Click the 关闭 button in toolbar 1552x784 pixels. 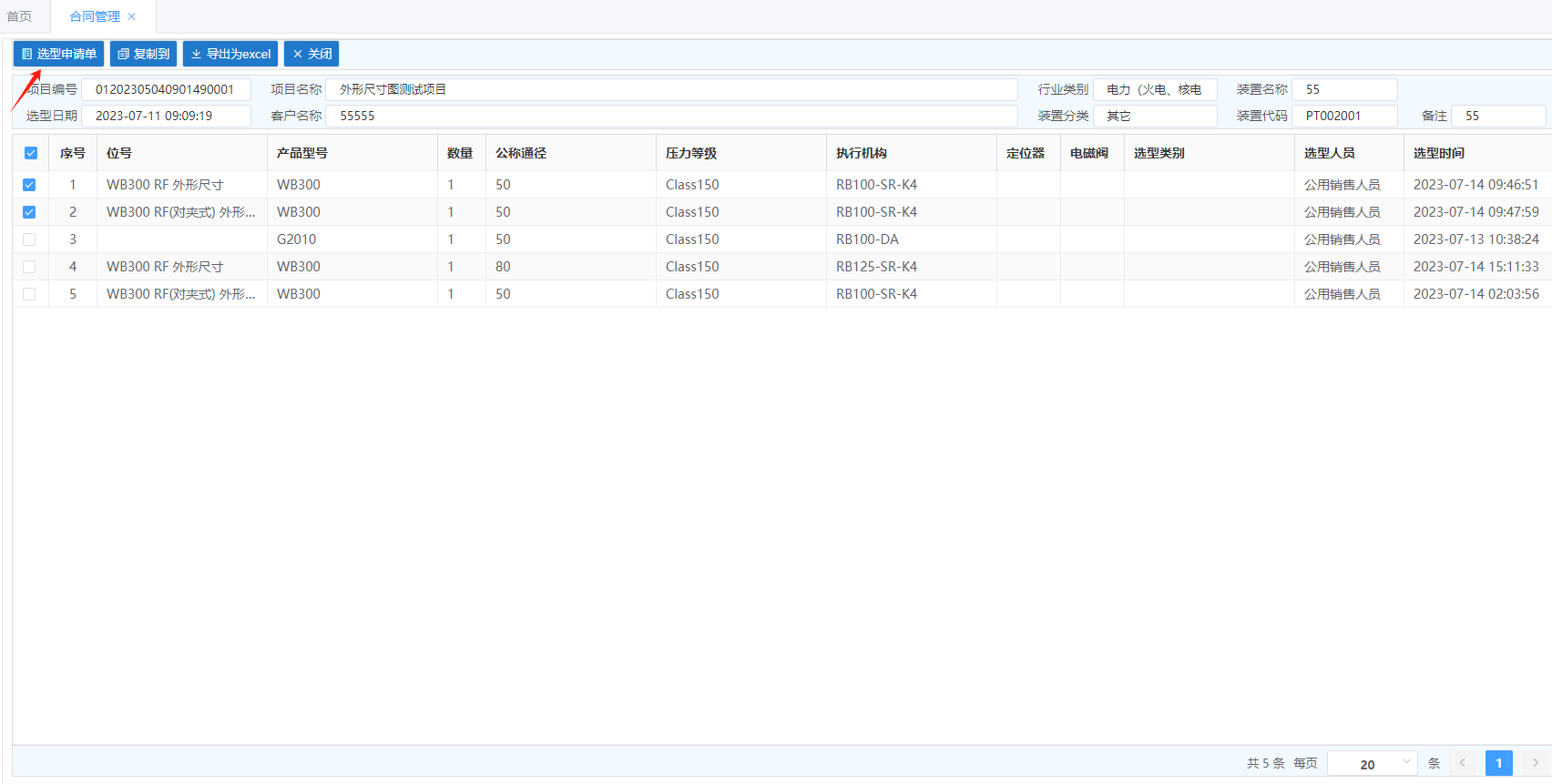click(311, 54)
